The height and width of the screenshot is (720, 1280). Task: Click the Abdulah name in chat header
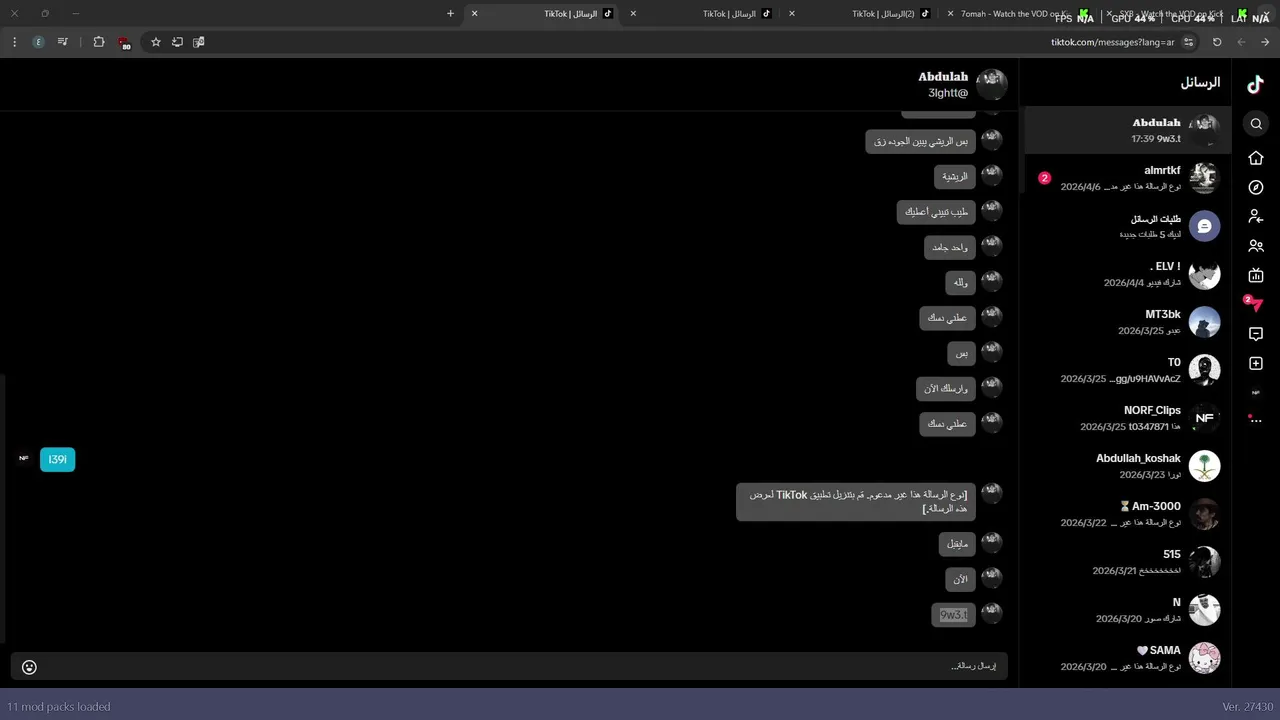tap(943, 77)
